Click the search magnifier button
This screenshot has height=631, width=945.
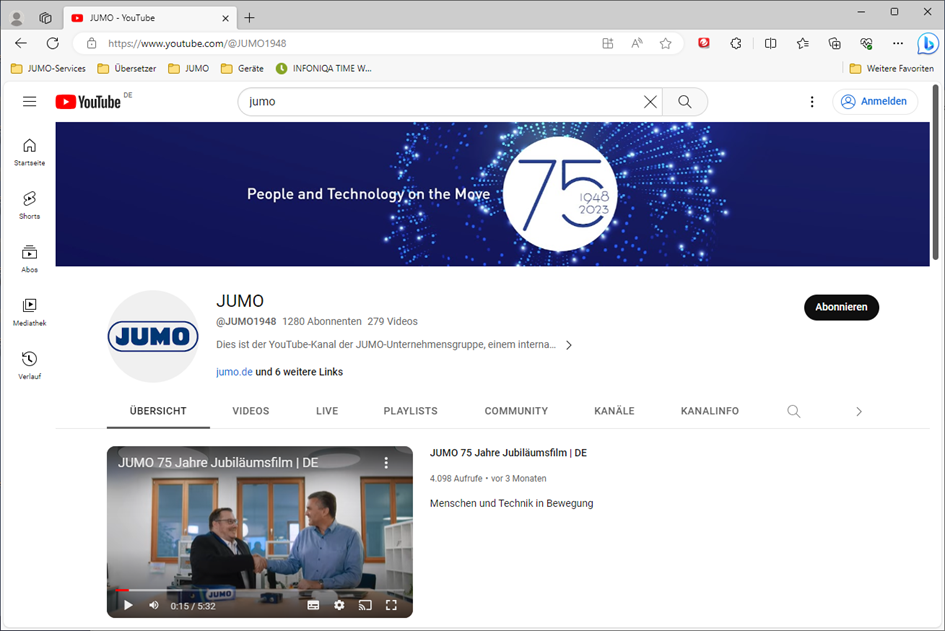click(x=685, y=102)
